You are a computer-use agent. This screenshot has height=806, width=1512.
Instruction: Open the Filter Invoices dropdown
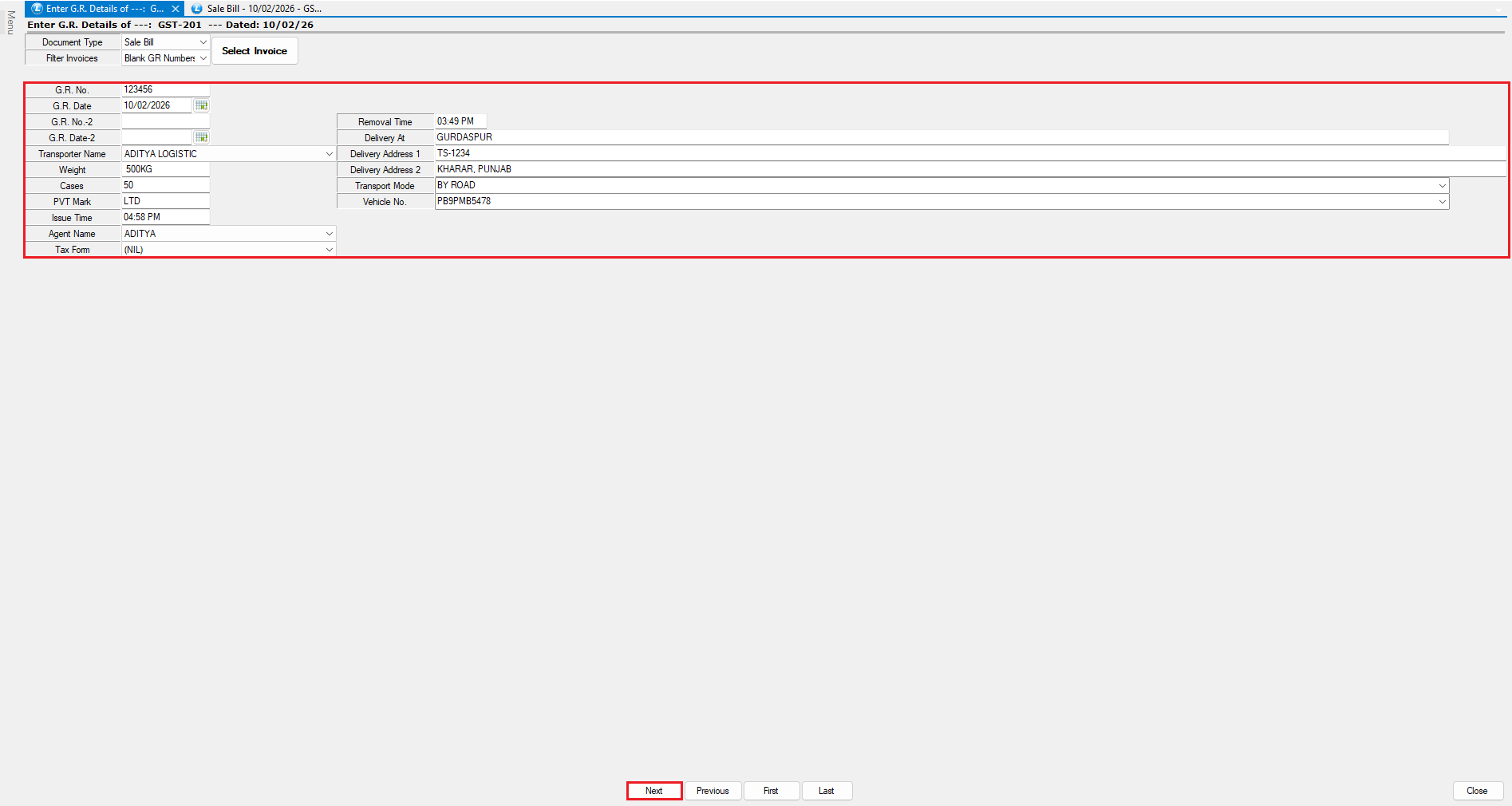pyautogui.click(x=203, y=58)
